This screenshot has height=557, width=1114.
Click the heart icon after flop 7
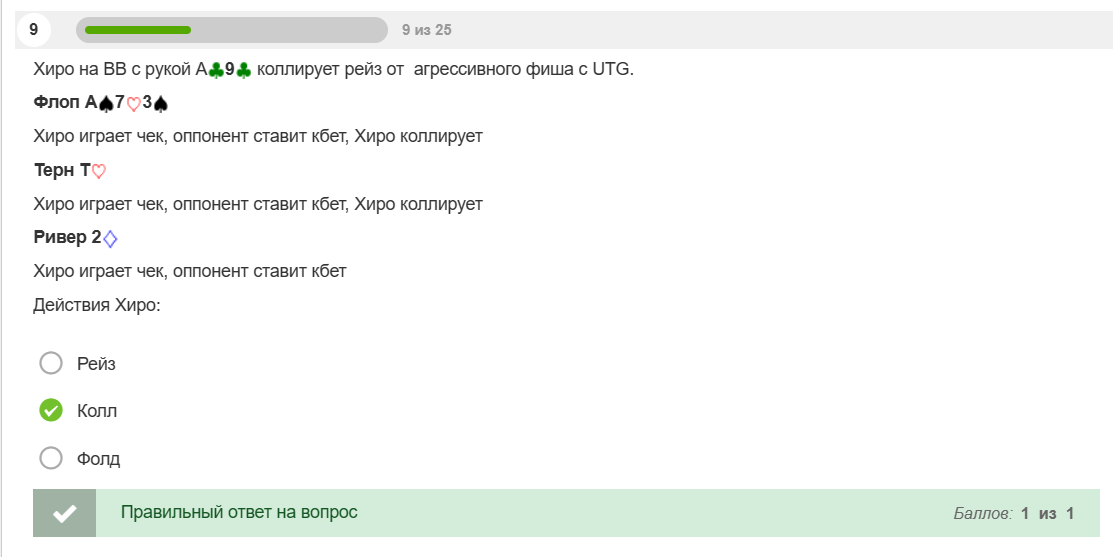pos(134,104)
